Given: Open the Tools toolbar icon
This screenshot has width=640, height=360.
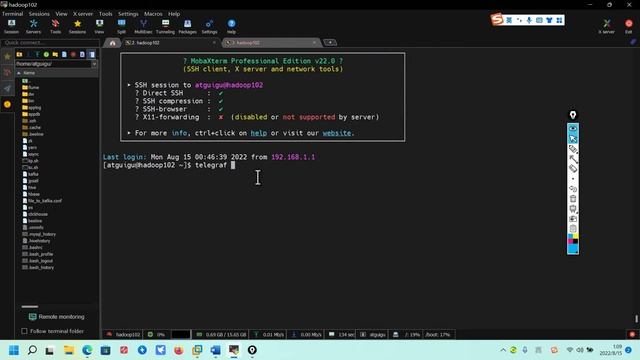Looking at the screenshot, I should (56, 26).
